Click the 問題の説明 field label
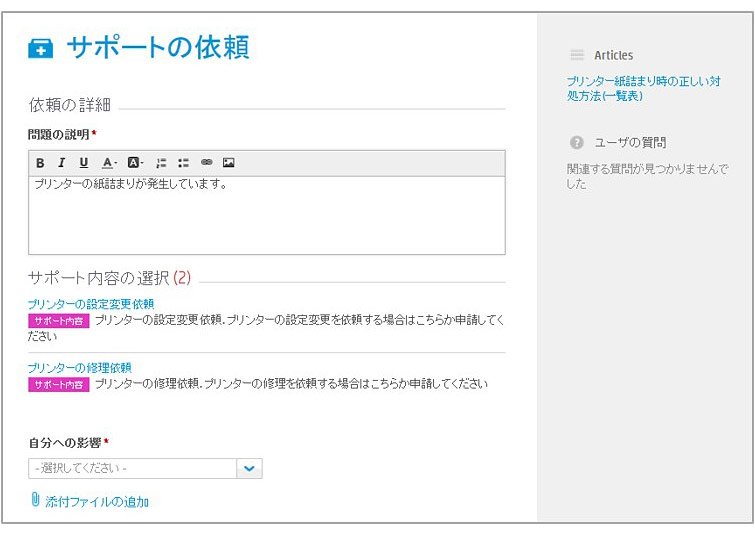This screenshot has width=755, height=535. (x=58, y=134)
